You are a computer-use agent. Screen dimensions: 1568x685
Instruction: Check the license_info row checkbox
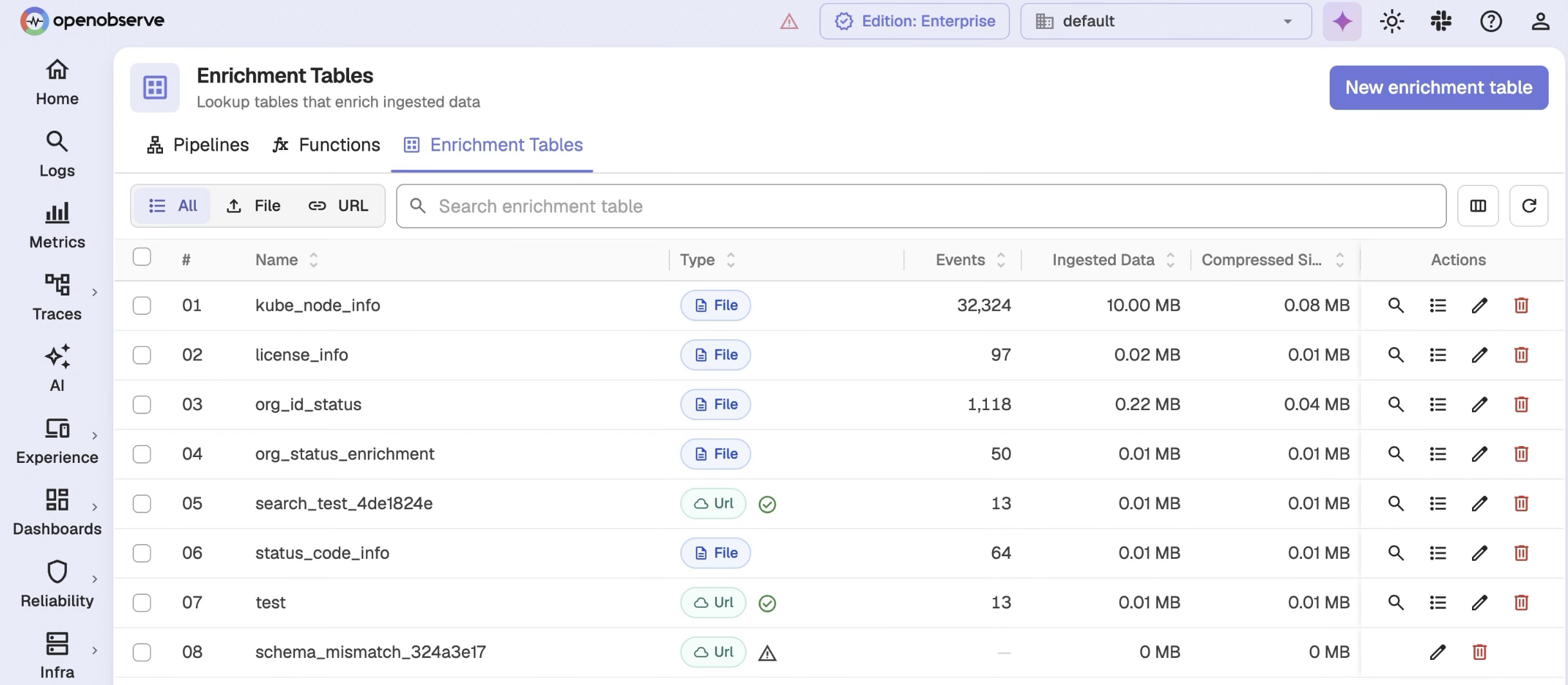point(142,355)
